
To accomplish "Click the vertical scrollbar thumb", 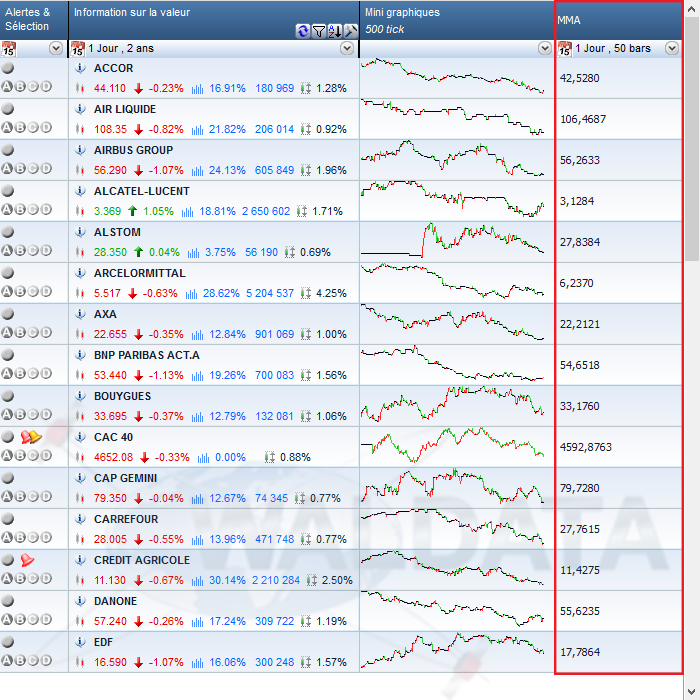I will (692, 139).
